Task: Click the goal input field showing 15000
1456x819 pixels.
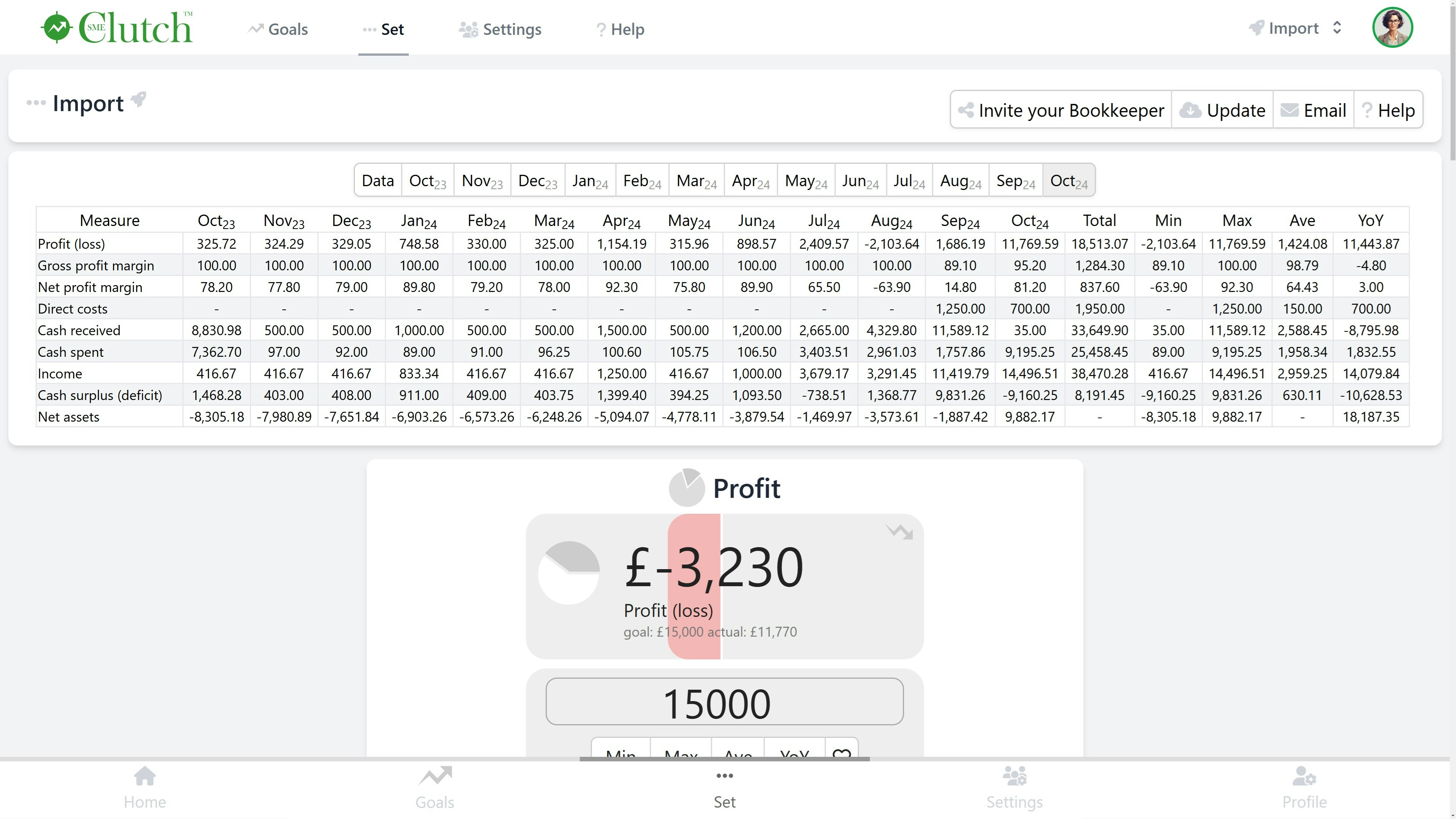Action: click(725, 702)
